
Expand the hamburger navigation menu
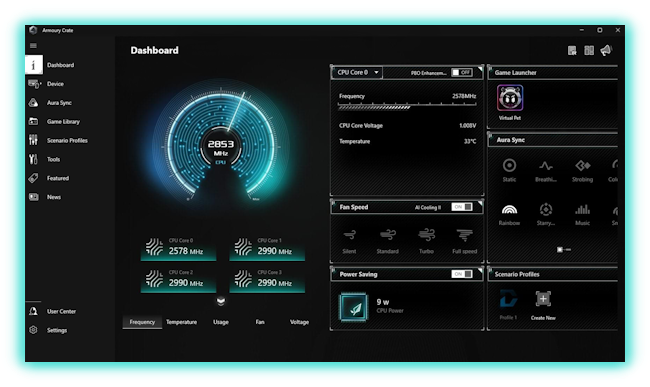click(33, 46)
